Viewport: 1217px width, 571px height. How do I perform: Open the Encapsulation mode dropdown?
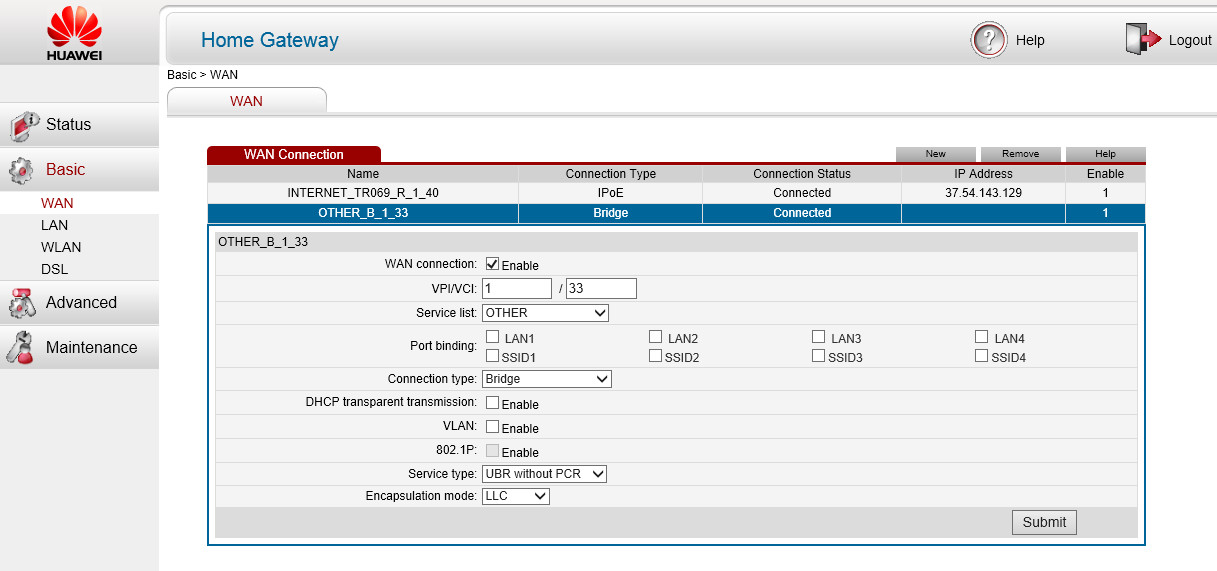pos(516,495)
